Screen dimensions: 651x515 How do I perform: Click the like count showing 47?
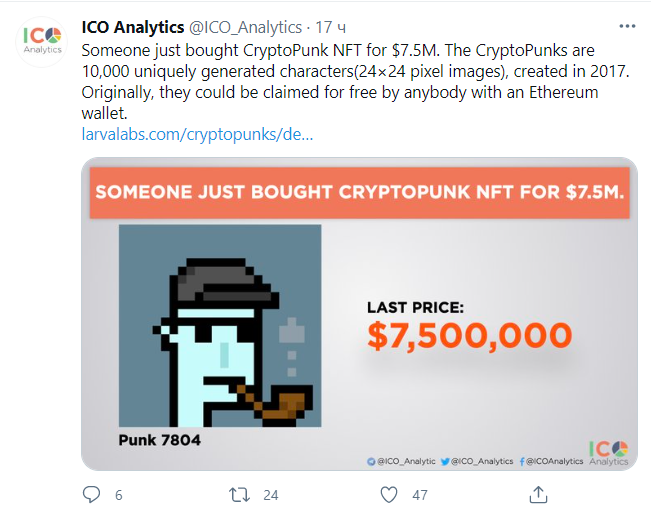click(420, 495)
